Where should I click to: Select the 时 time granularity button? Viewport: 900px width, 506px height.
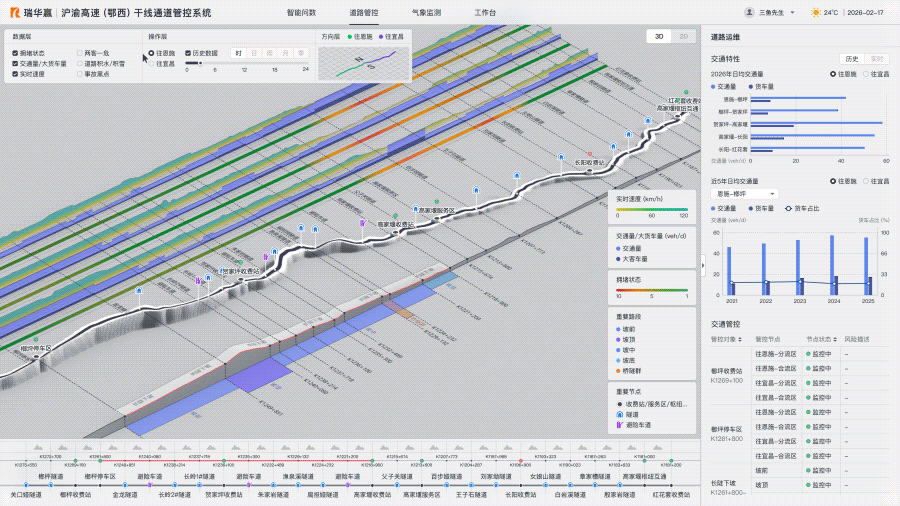pos(238,53)
